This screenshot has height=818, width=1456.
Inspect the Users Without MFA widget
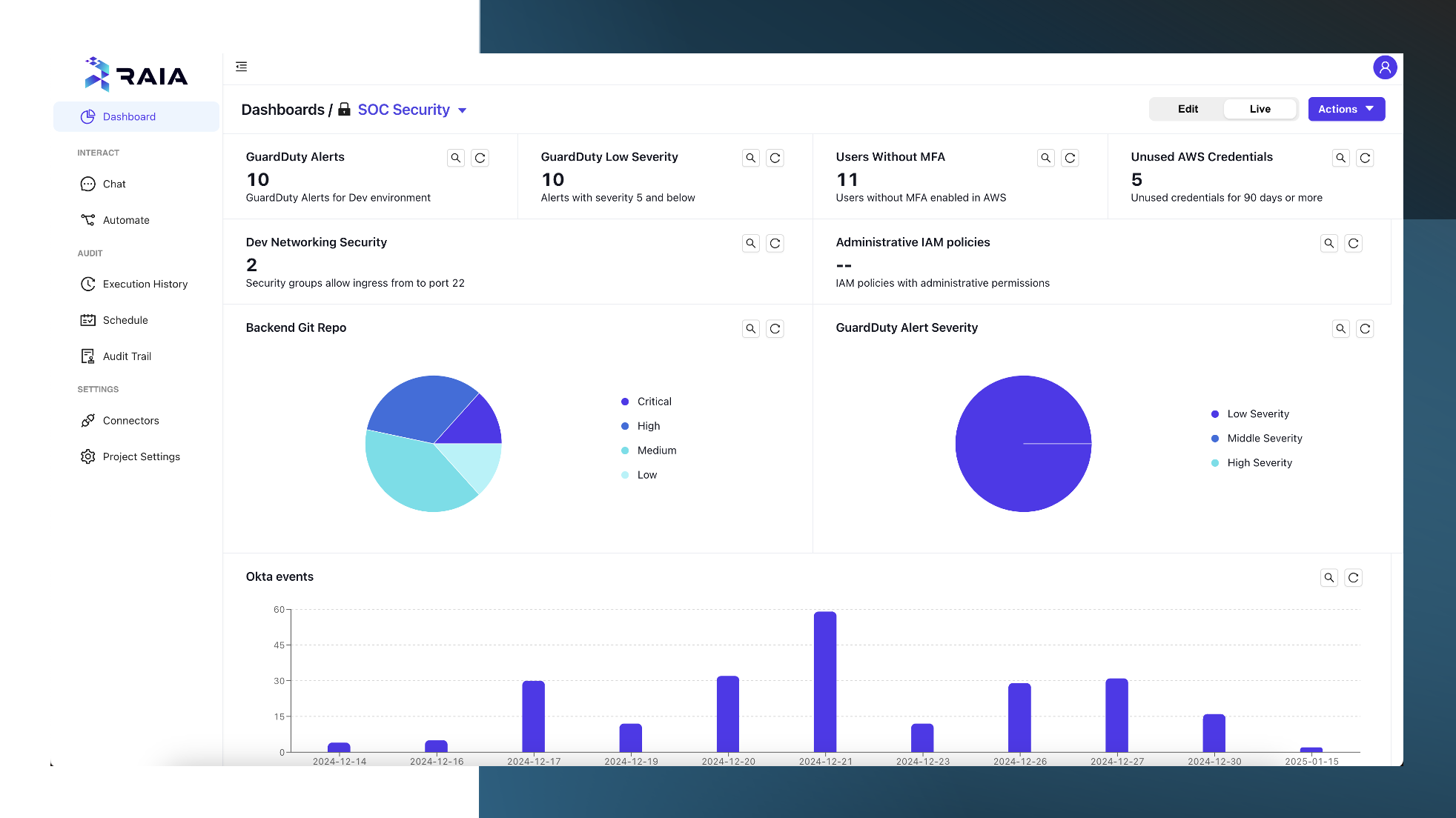[1045, 158]
